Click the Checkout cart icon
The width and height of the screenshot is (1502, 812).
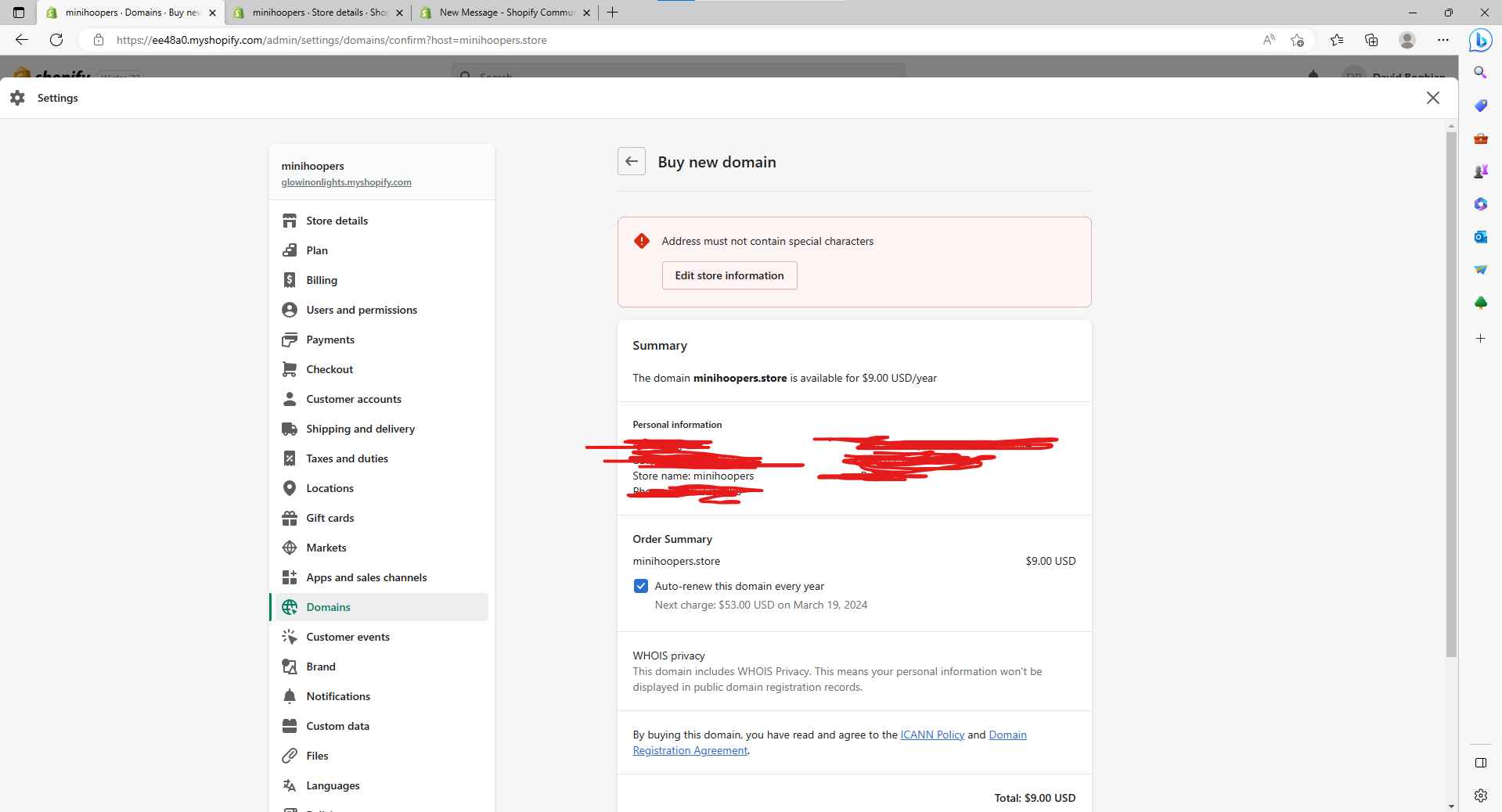point(290,369)
